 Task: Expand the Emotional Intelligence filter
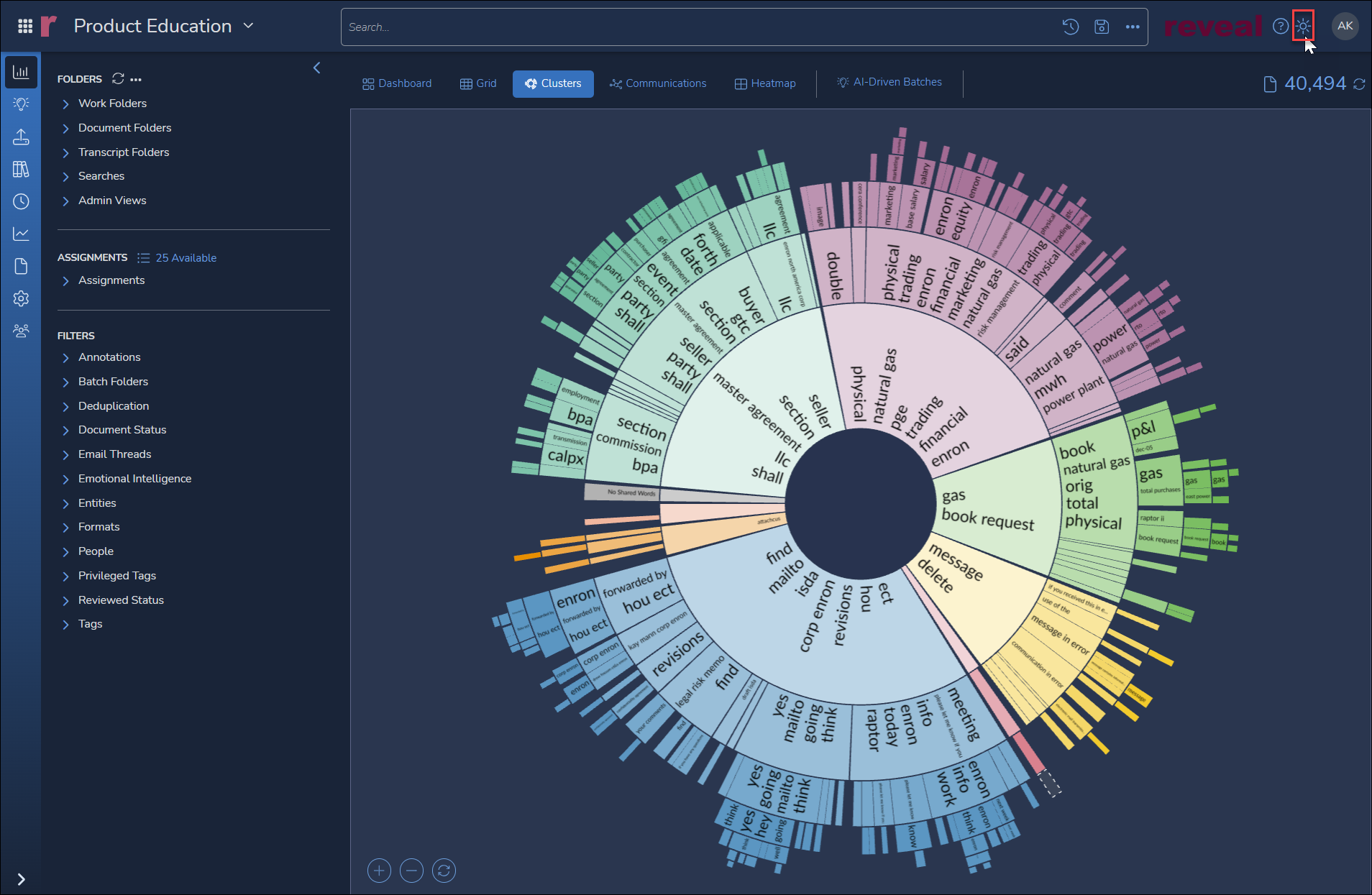(x=65, y=479)
